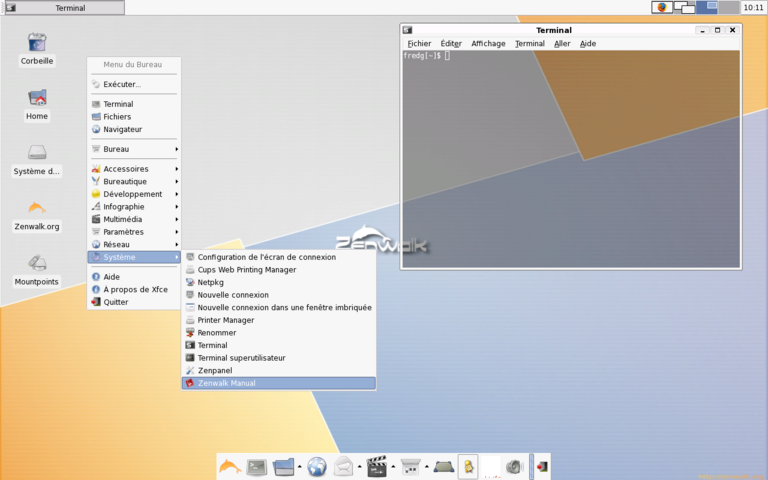This screenshot has height=480, width=768.
Task: Click the 10:11 clock in top panel
Action: point(753,7)
